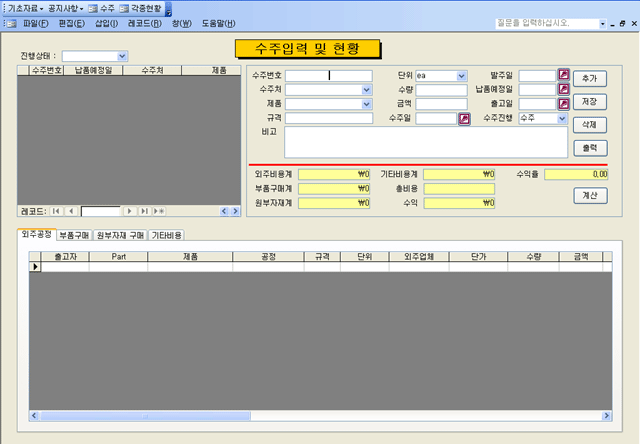Expand the help question box dropdown arrow

point(602,24)
